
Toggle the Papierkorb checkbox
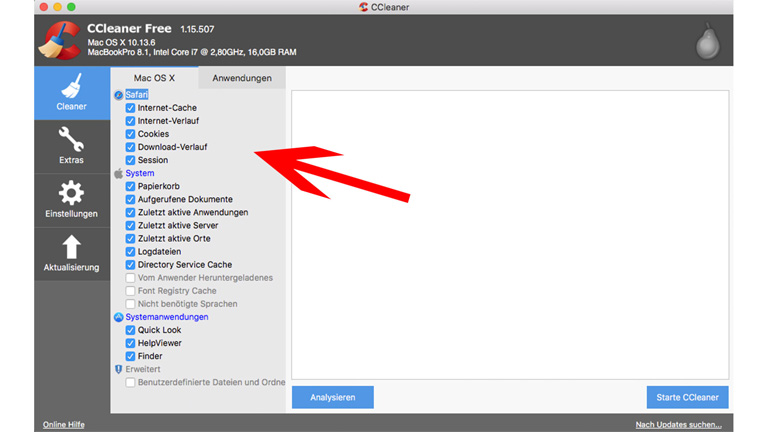[x=130, y=186]
